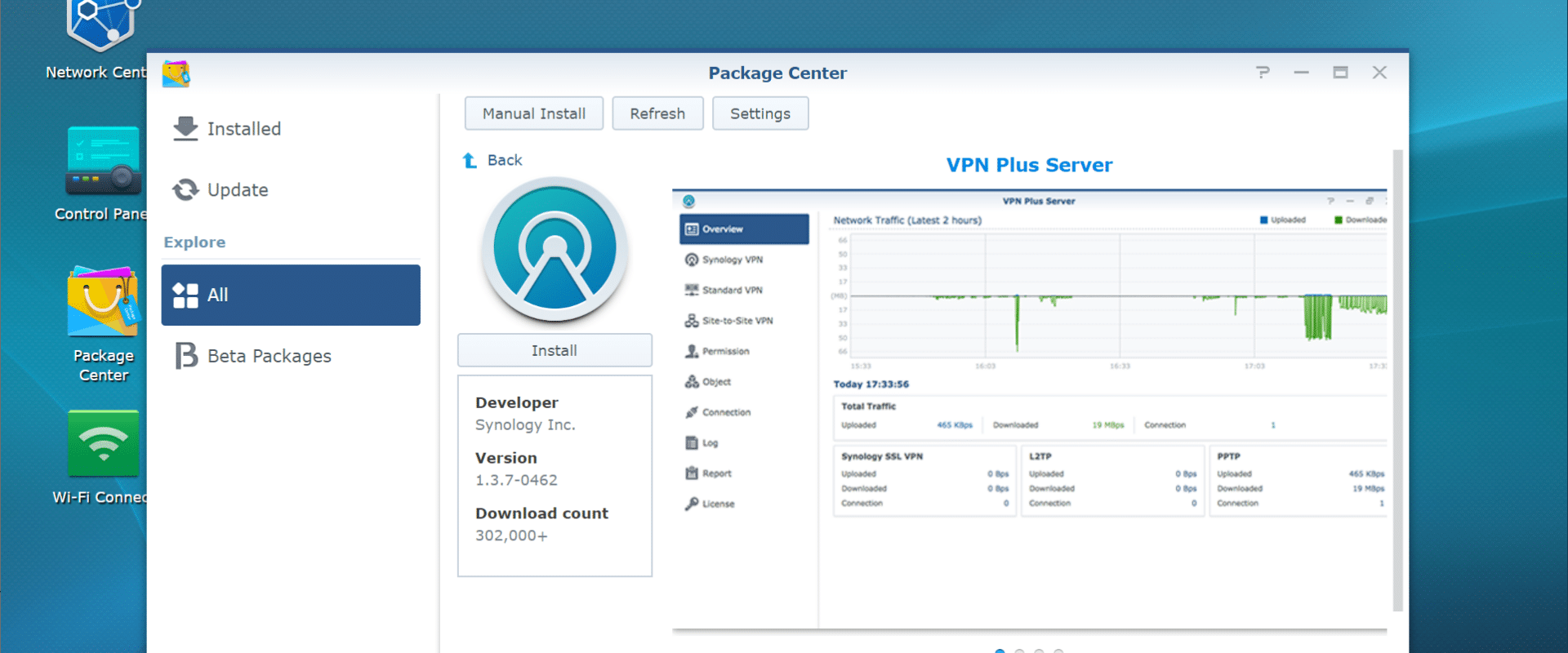Viewport: 1568px width, 653px height.
Task: Click the package details vertical scrollbar
Action: pyautogui.click(x=1397, y=380)
